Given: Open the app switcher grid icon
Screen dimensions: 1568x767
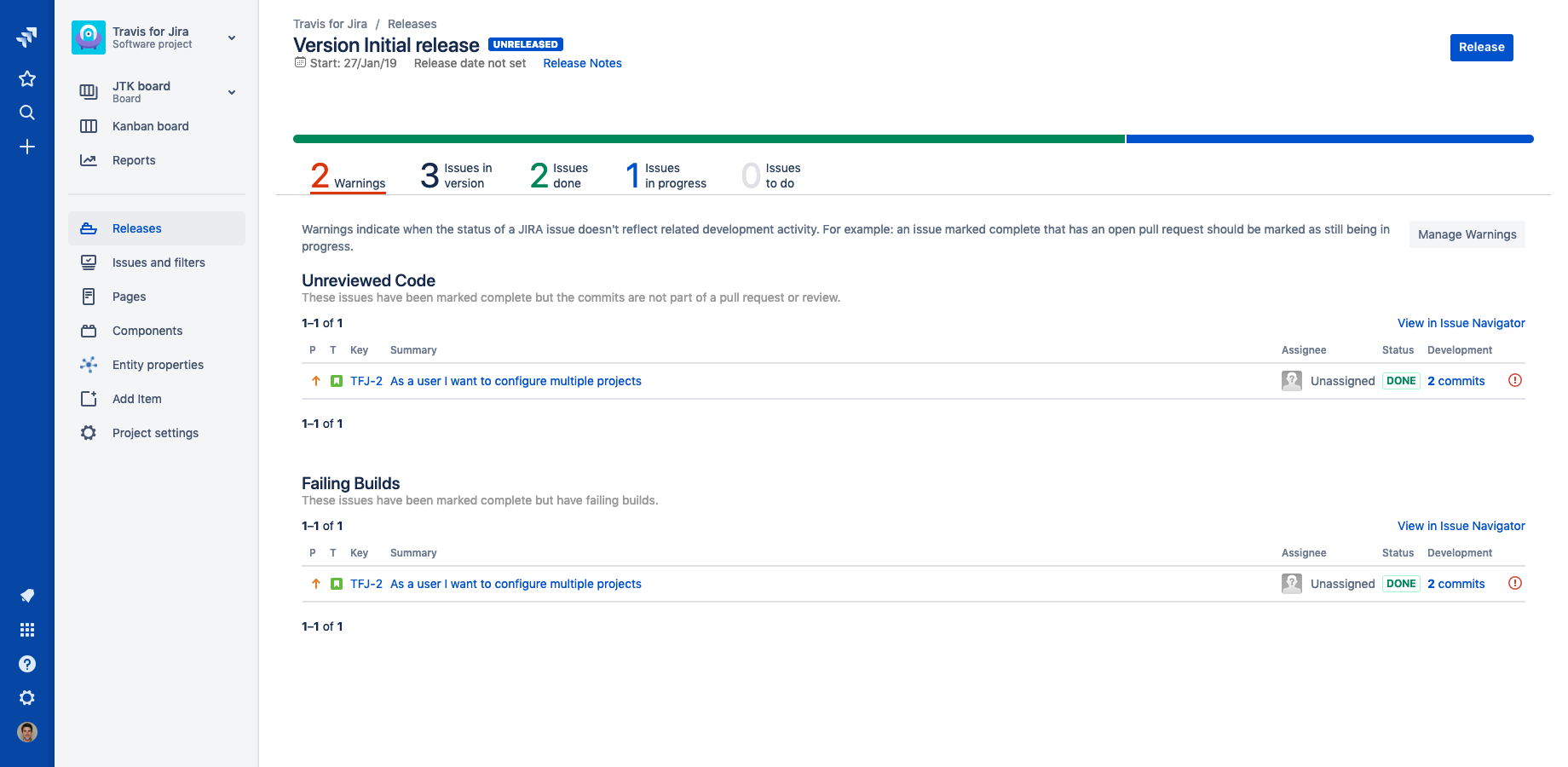Looking at the screenshot, I should (x=27, y=630).
